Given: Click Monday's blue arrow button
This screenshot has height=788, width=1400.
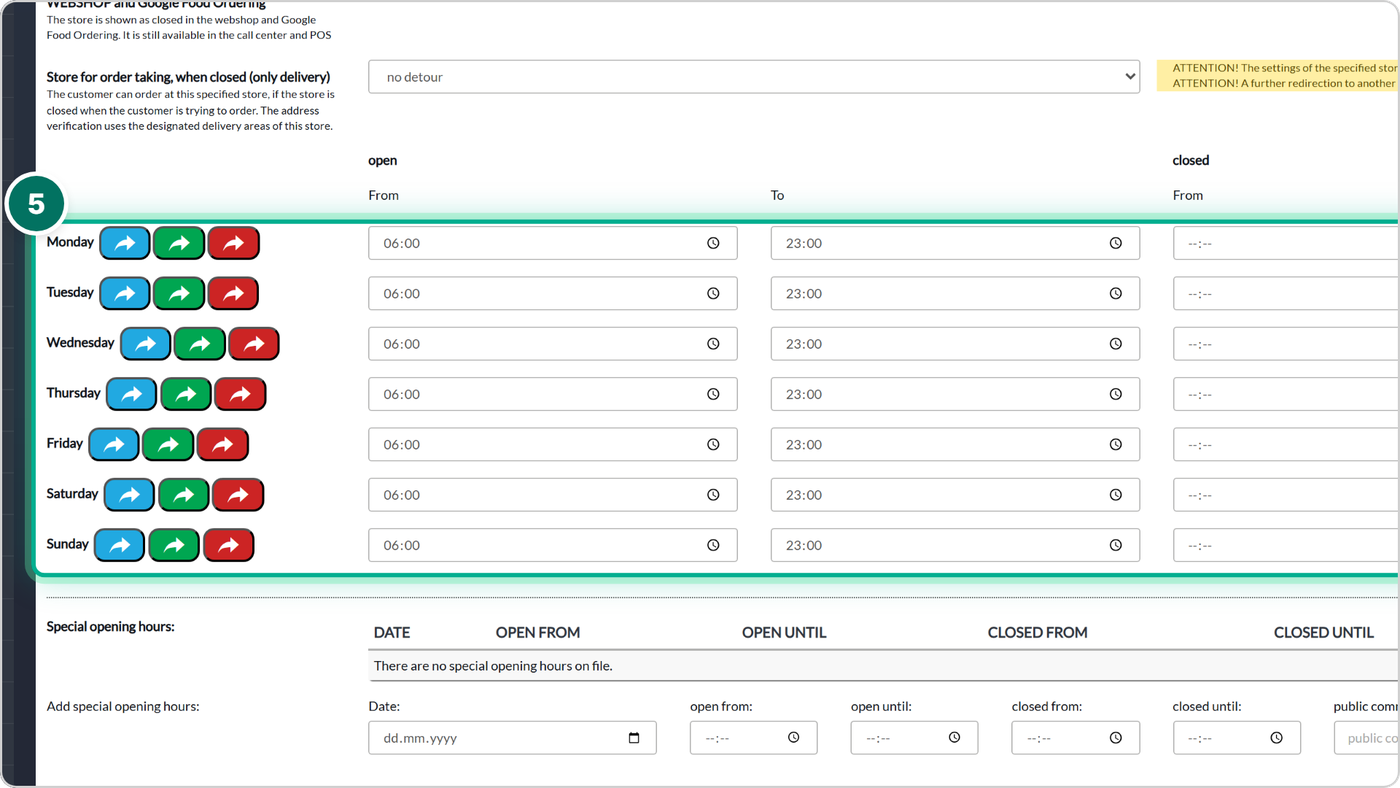Looking at the screenshot, I should pos(125,243).
